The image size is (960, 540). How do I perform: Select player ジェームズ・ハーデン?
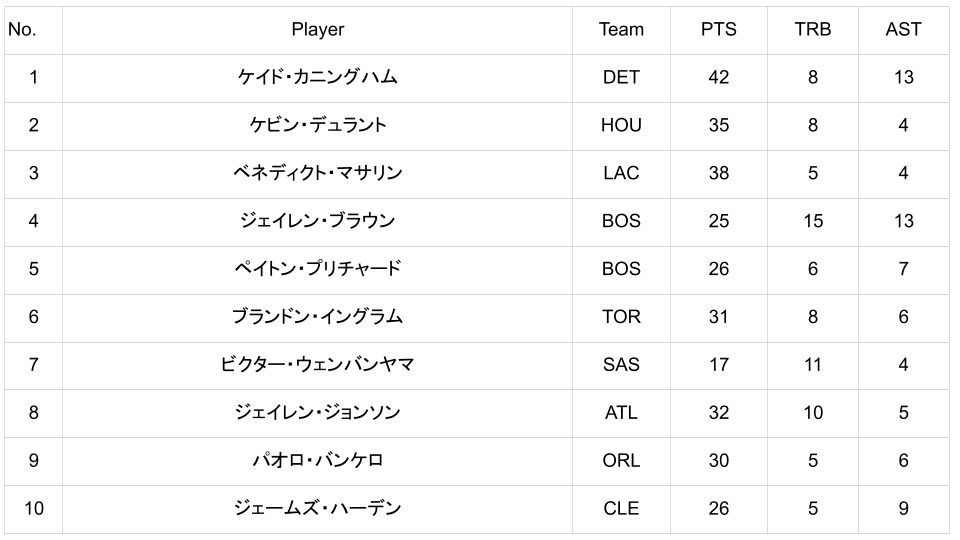(317, 509)
